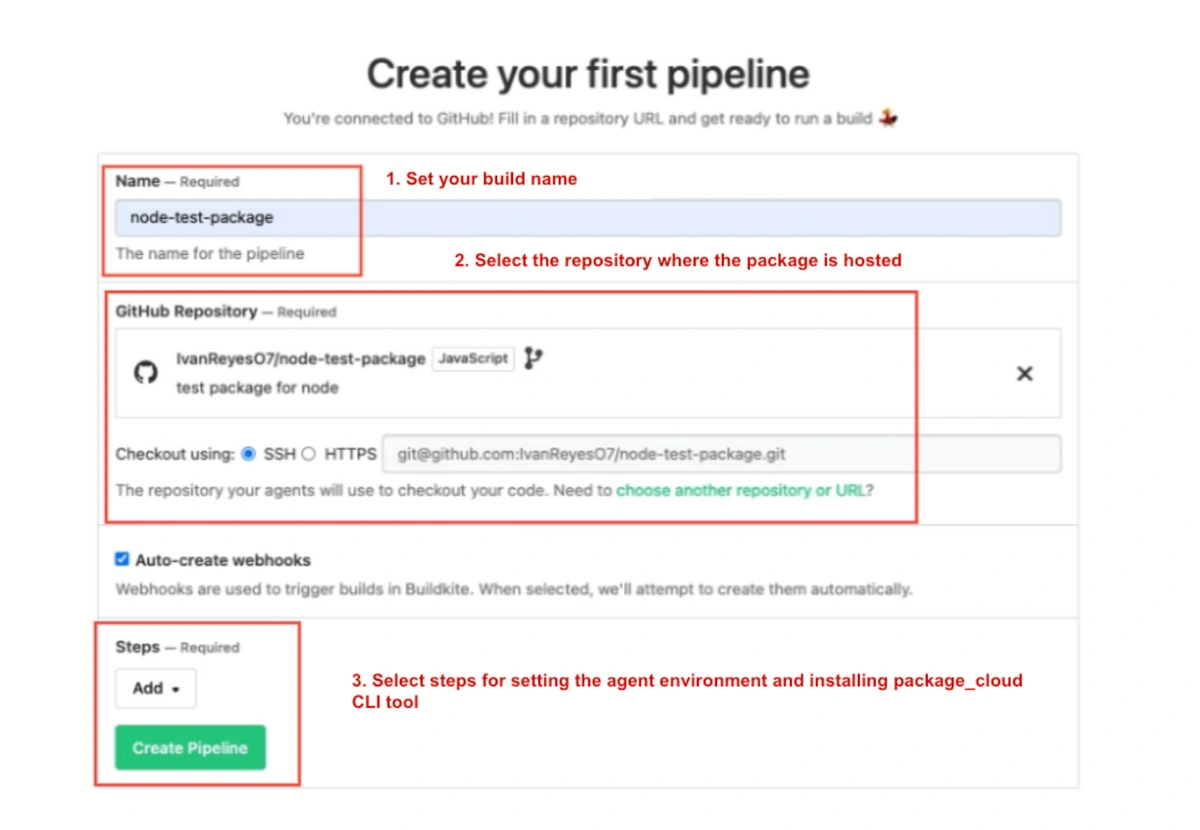
Task: Toggle the Auto-create webhooks checkbox
Action: pos(122,560)
